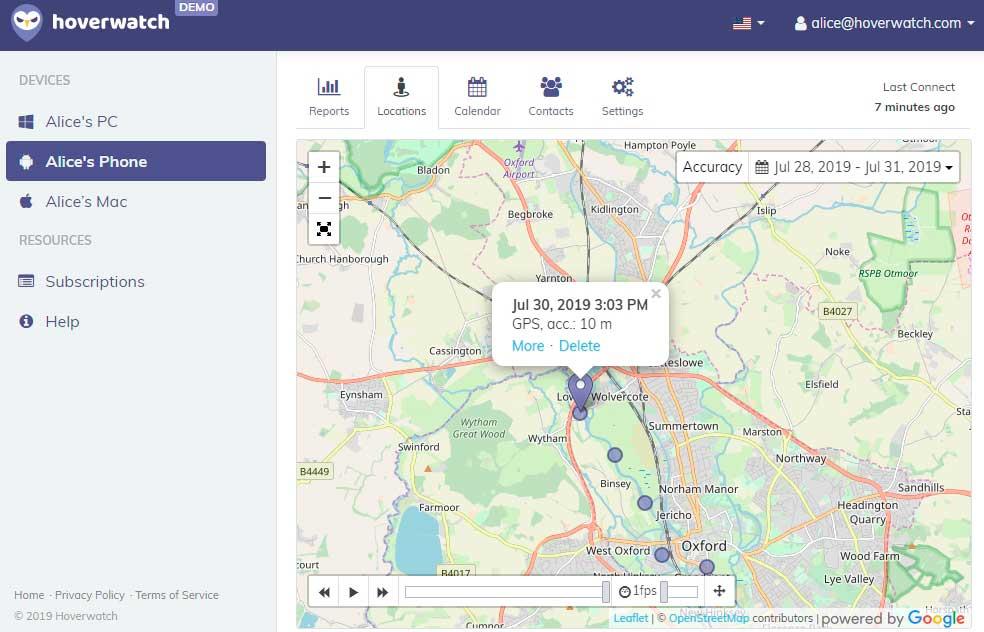This screenshot has width=984, height=632.
Task: Click the 'Jul 30, 2019 3:03 PM' popup text
Action: tap(579, 305)
